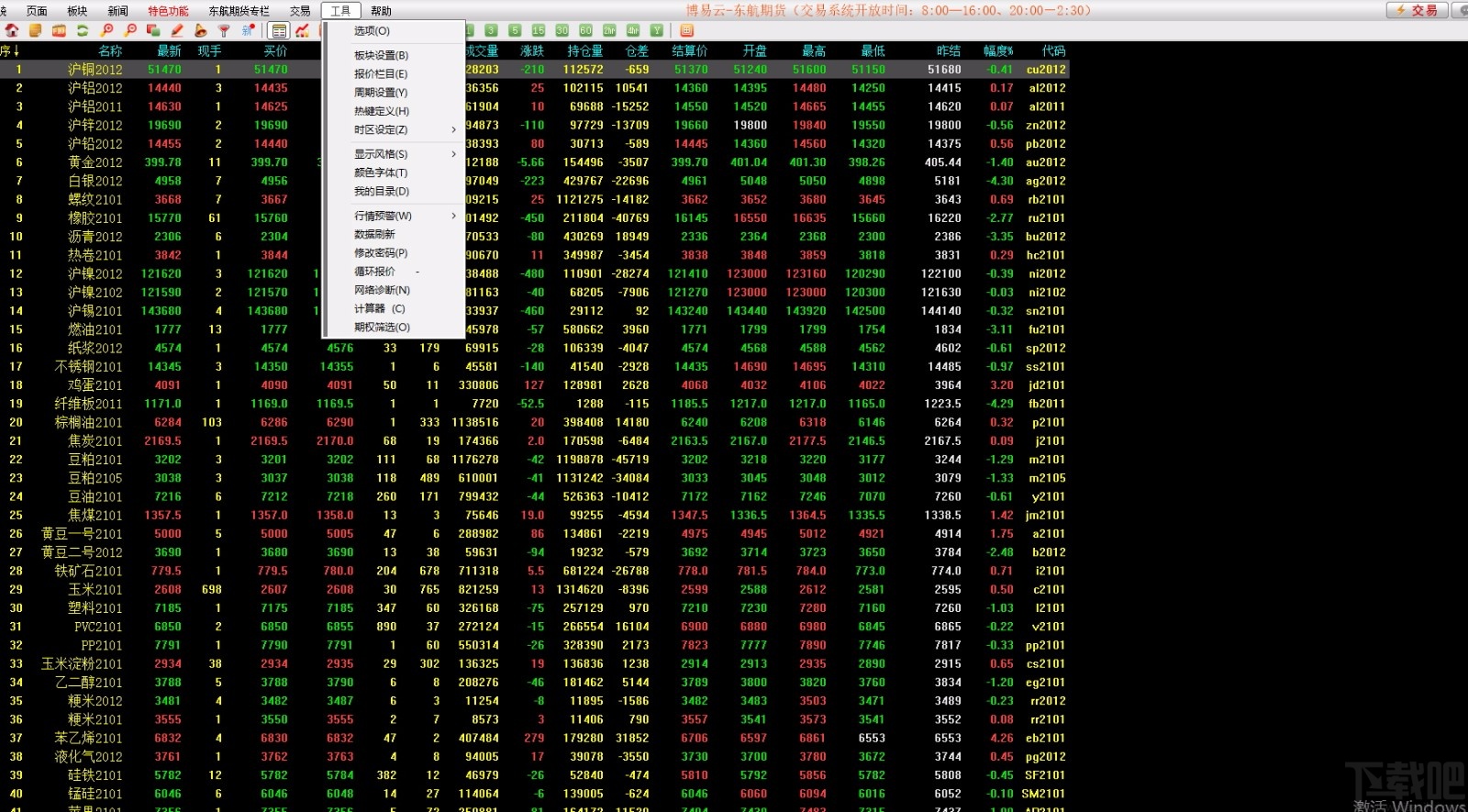Viewport: 1468px width, 812px height.
Task: Click the red funnel filter icon
Action: [x=224, y=30]
